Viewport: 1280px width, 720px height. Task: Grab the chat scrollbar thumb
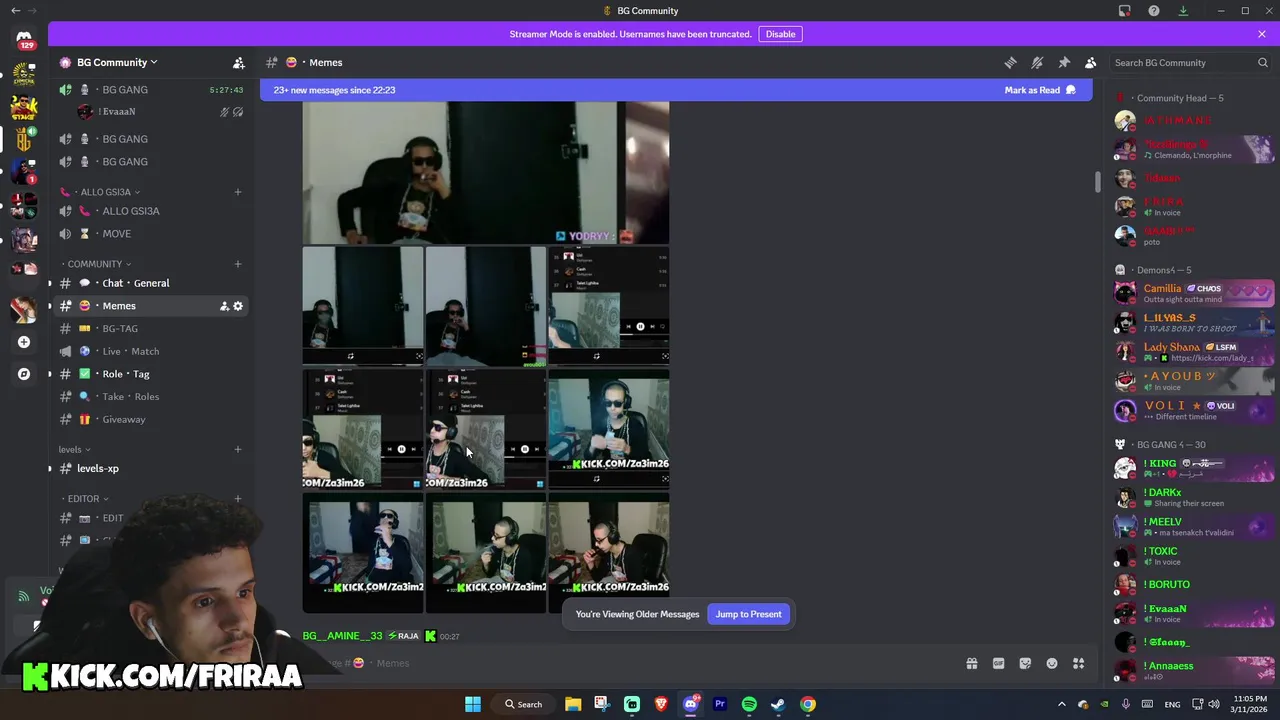(1097, 182)
